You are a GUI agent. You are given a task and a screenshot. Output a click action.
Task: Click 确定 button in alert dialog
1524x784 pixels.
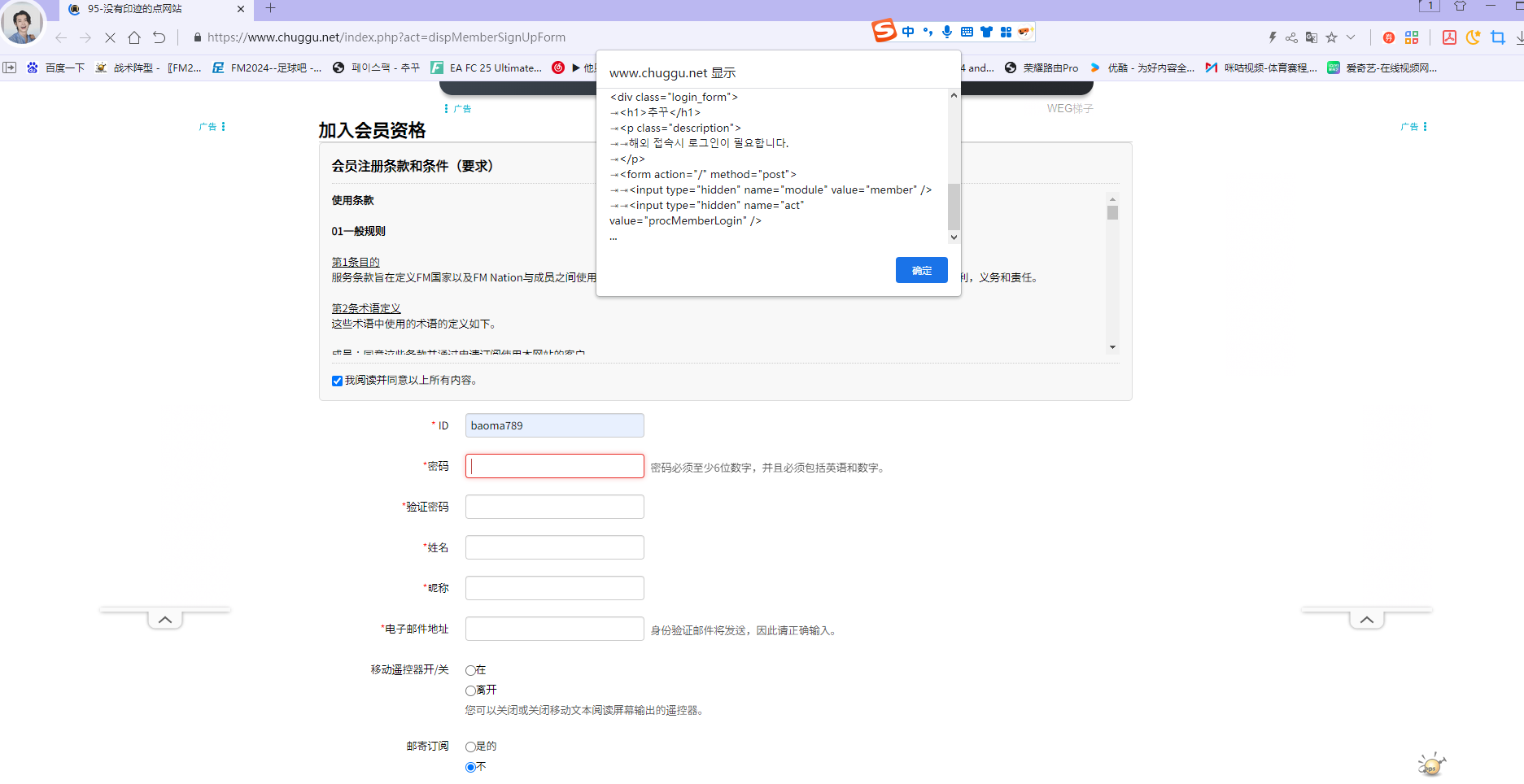click(921, 270)
